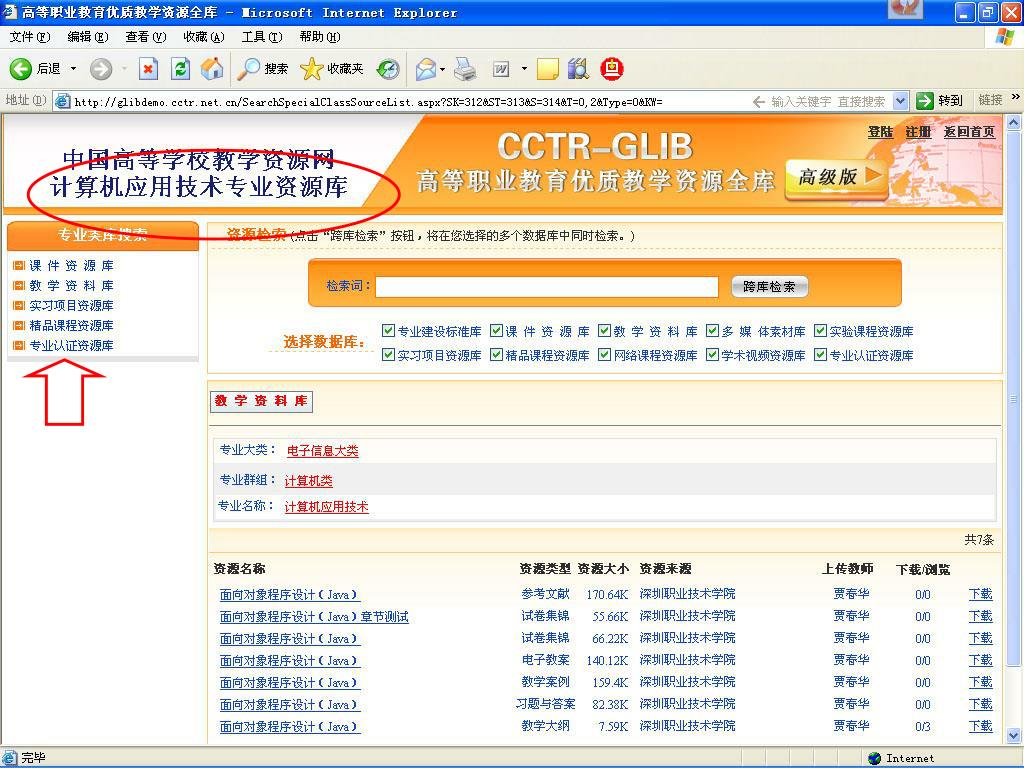1024x768 pixels.
Task: Open 面向对象程序设计(Java)章节测试 resource link
Action: click(x=314, y=616)
